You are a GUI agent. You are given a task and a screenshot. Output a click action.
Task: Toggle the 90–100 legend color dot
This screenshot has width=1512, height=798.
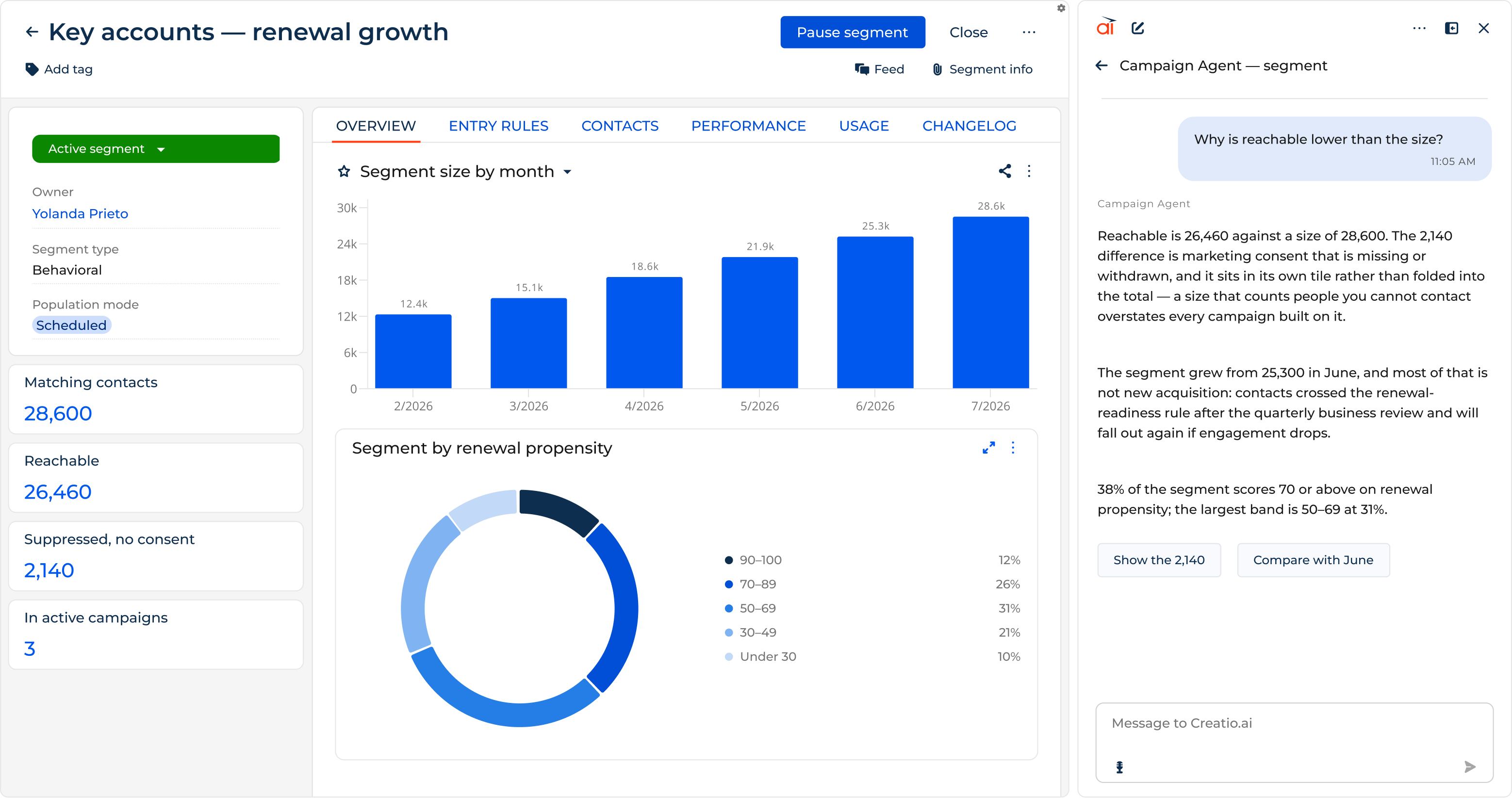728,560
